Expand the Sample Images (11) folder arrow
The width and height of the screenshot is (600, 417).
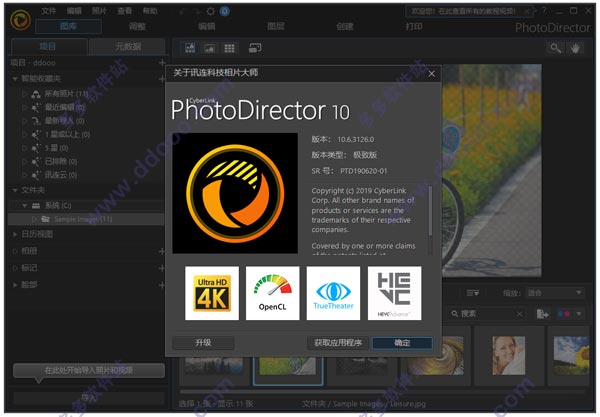34,219
